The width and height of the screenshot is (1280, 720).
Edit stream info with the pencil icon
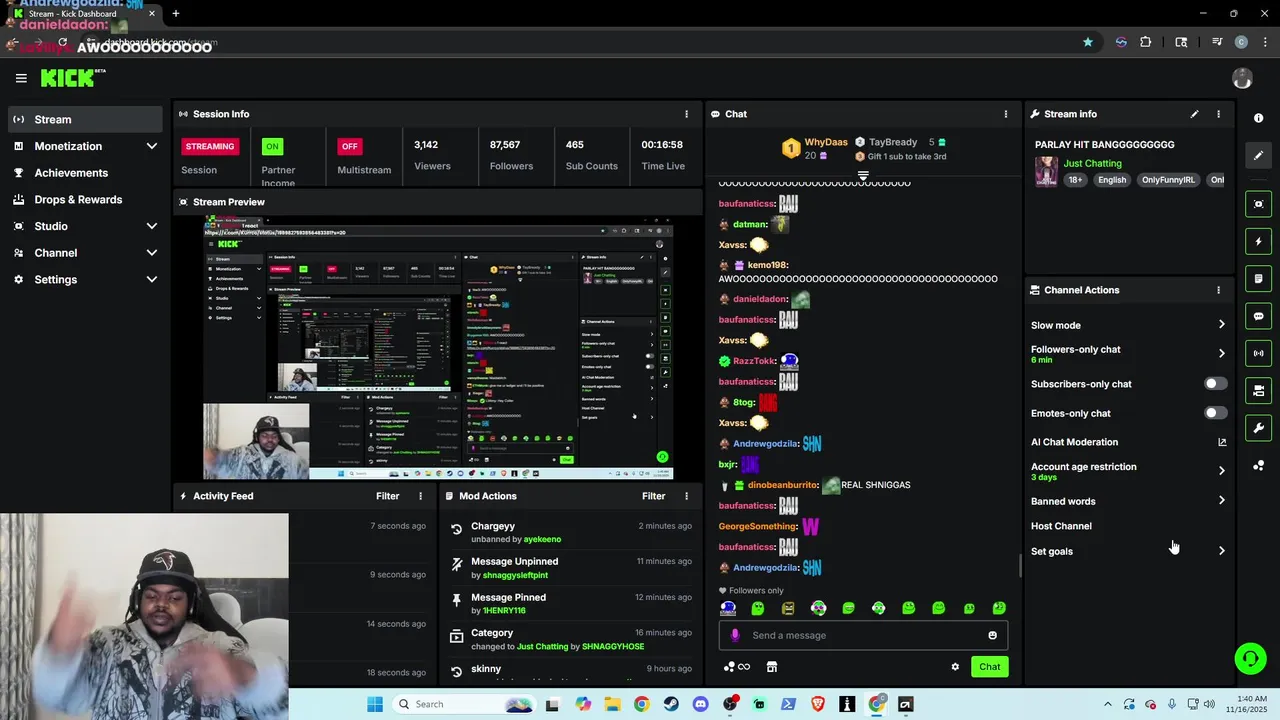tap(1194, 114)
